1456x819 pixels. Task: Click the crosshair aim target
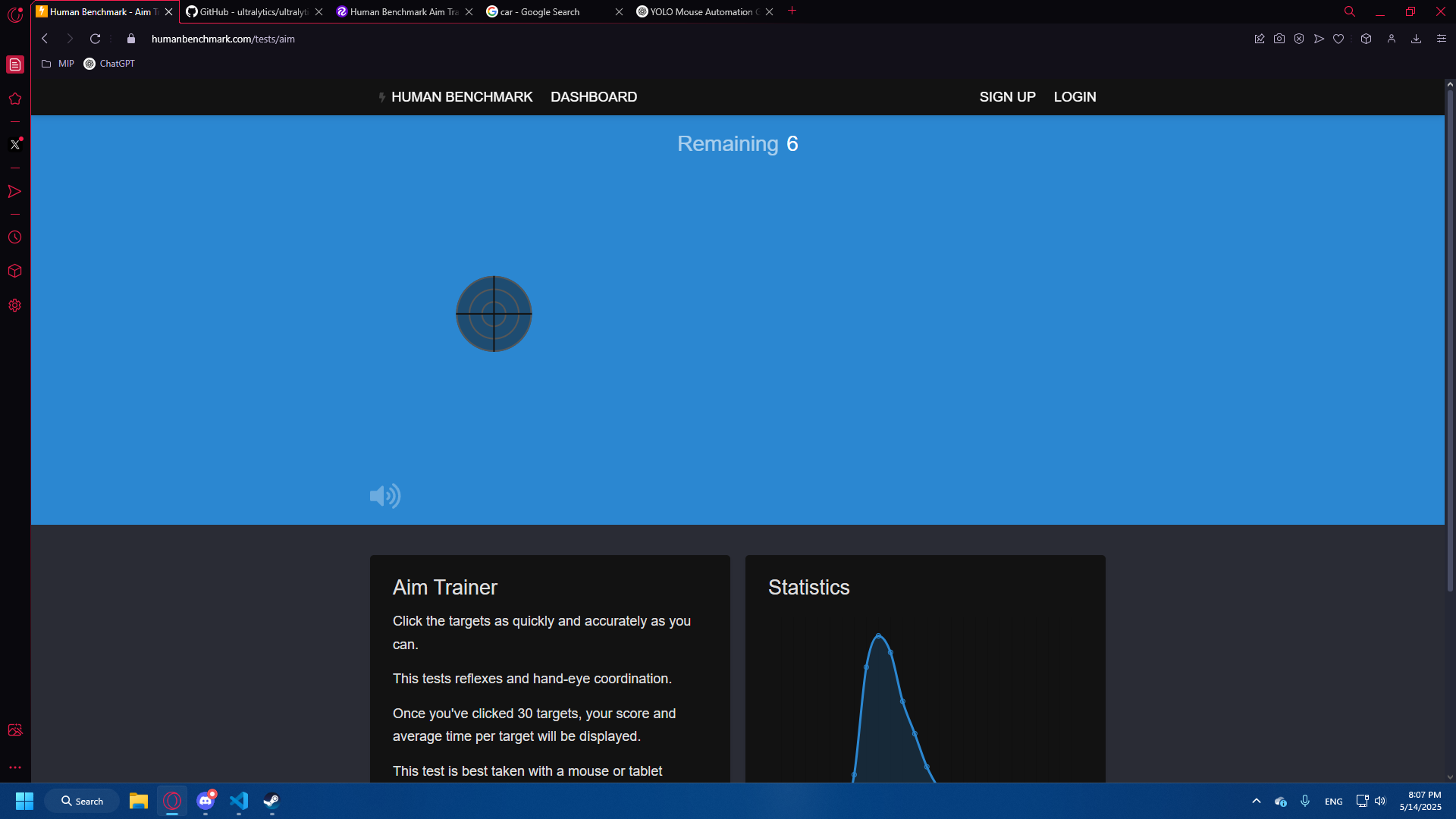pos(494,313)
